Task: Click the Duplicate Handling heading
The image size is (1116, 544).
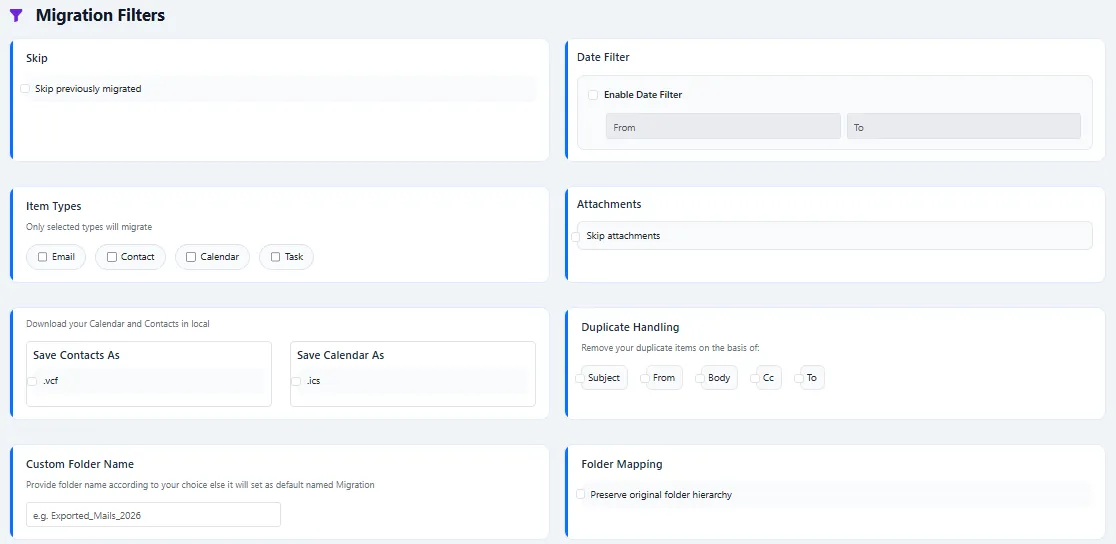Action: click(630, 328)
